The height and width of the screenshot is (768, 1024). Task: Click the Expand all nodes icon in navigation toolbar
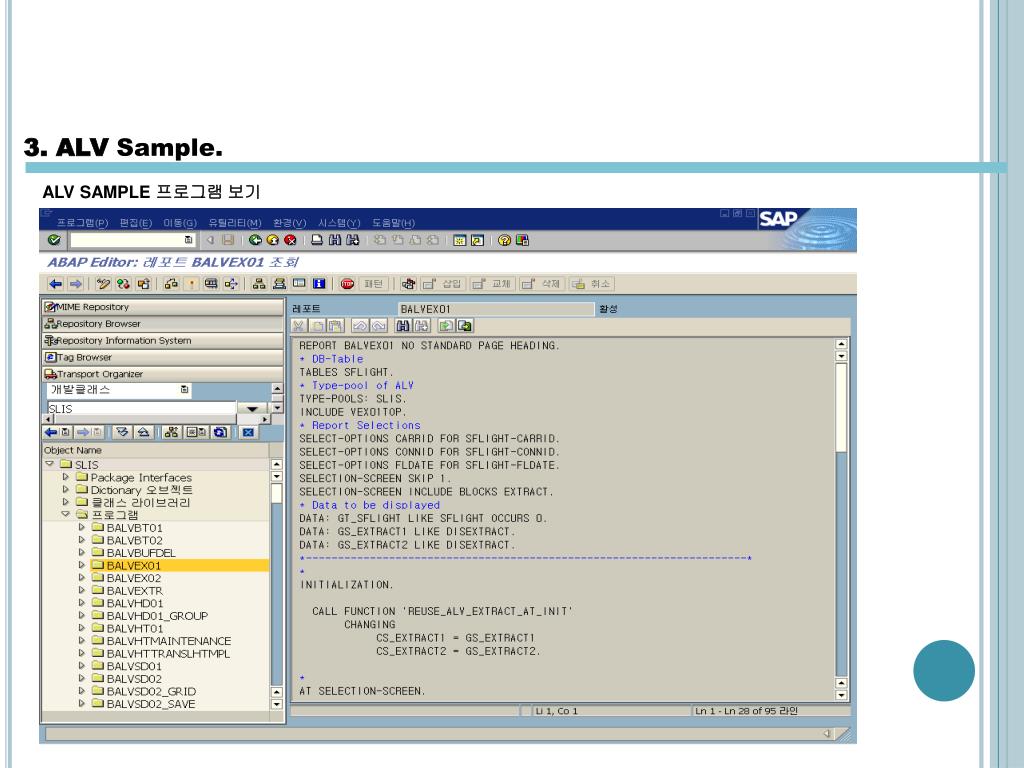click(x=122, y=432)
